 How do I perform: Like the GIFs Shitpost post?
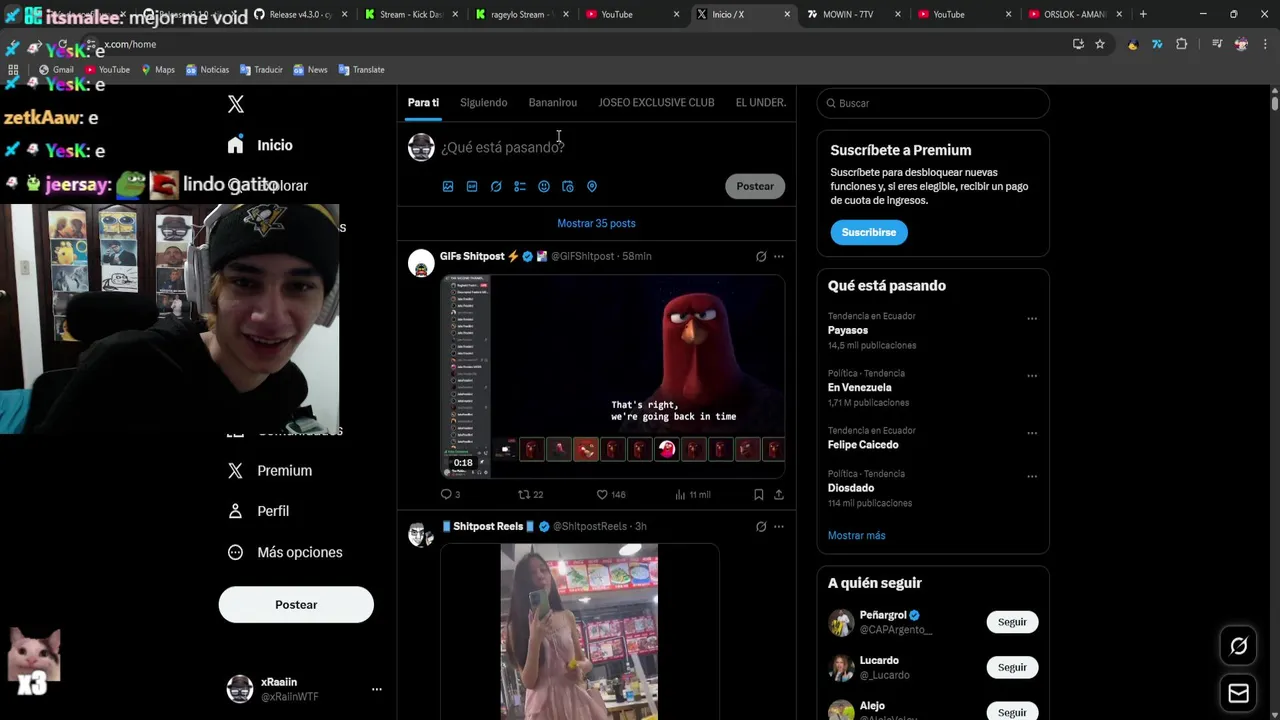tap(610, 494)
